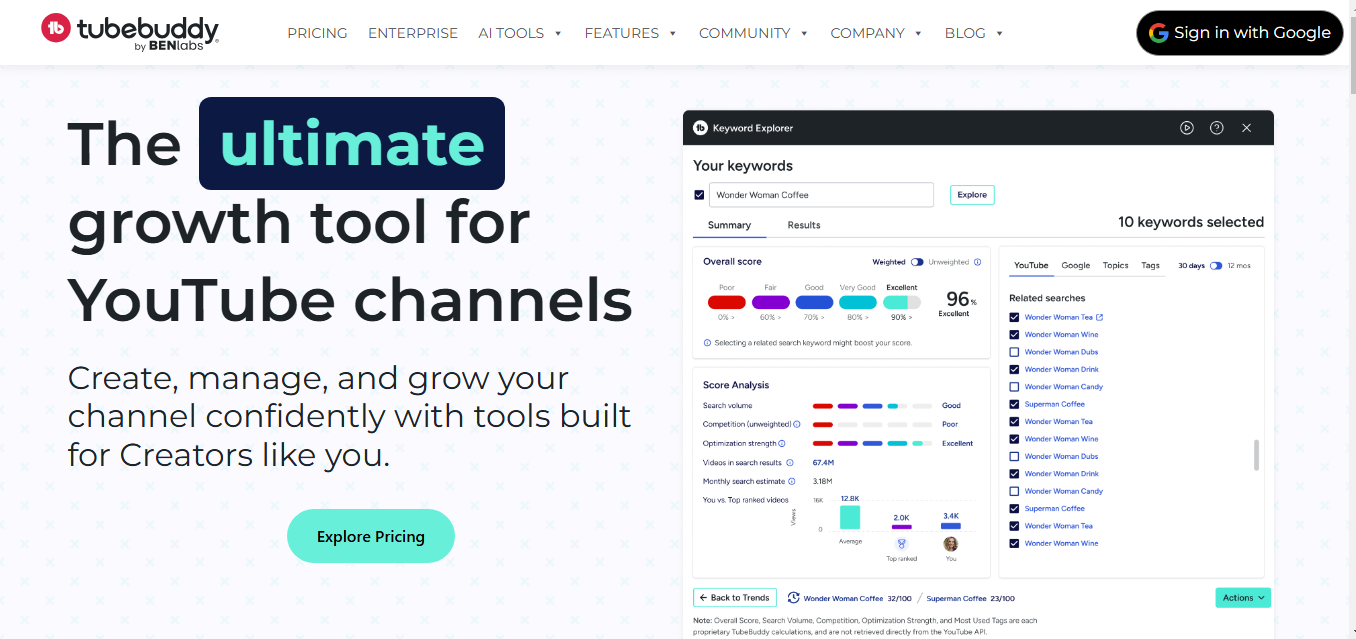This screenshot has height=639, width=1356.
Task: Click the play video icon in Keyword Explorer header
Action: (1187, 128)
